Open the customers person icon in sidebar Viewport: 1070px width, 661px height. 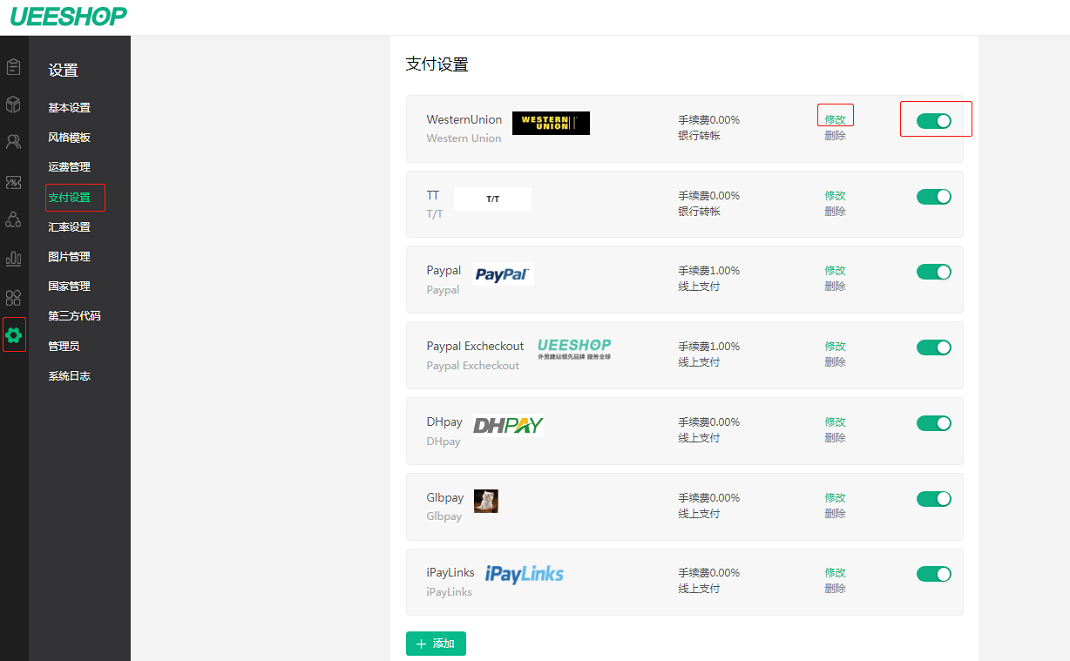click(x=13, y=142)
